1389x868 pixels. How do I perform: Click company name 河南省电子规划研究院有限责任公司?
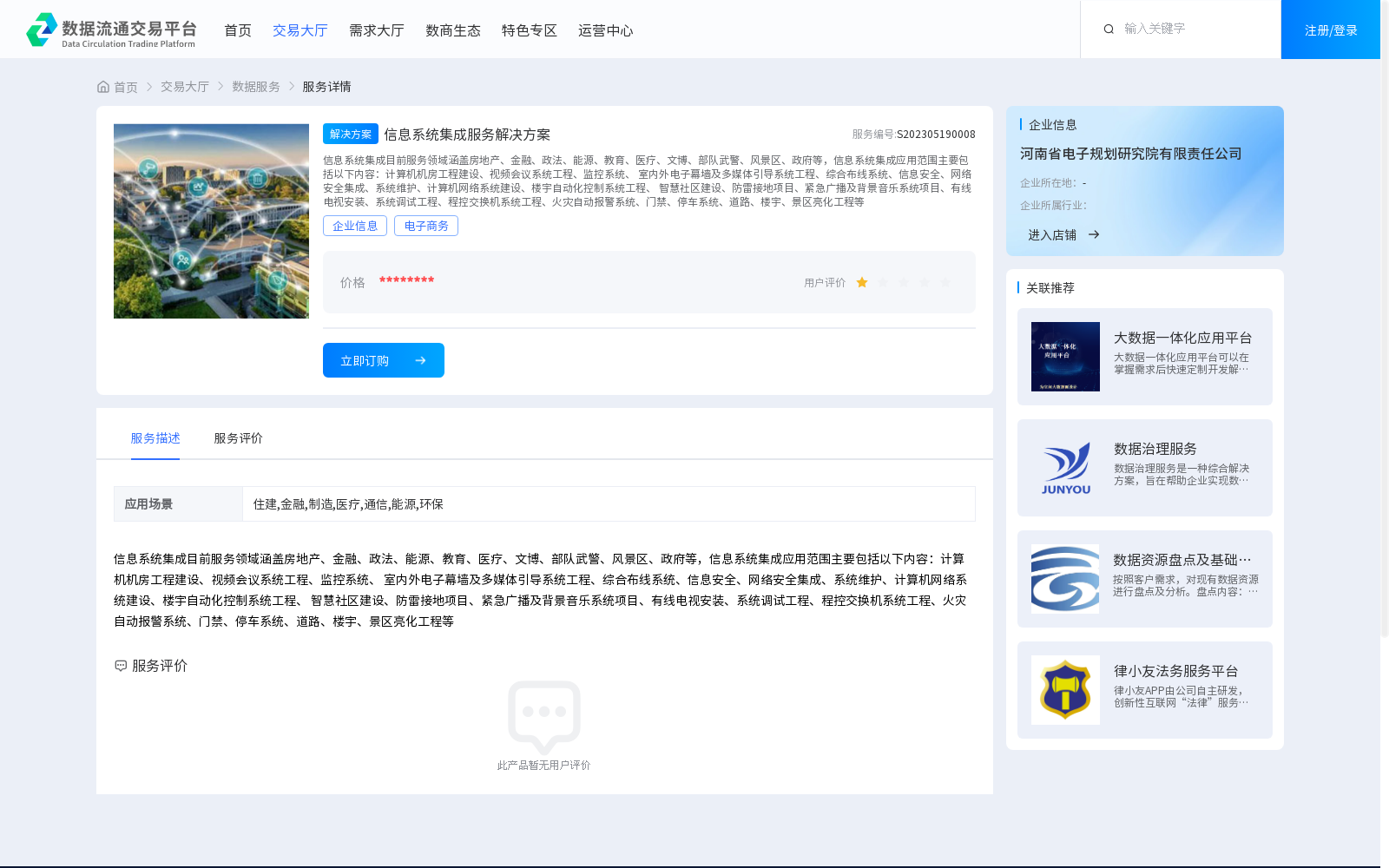coord(1131,154)
